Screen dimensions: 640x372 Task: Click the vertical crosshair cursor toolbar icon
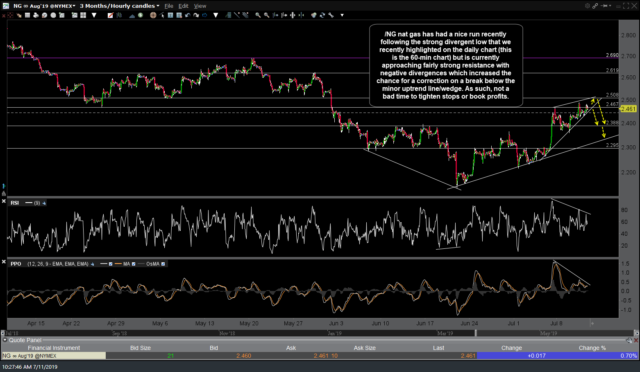pyautogui.click(x=292, y=15)
